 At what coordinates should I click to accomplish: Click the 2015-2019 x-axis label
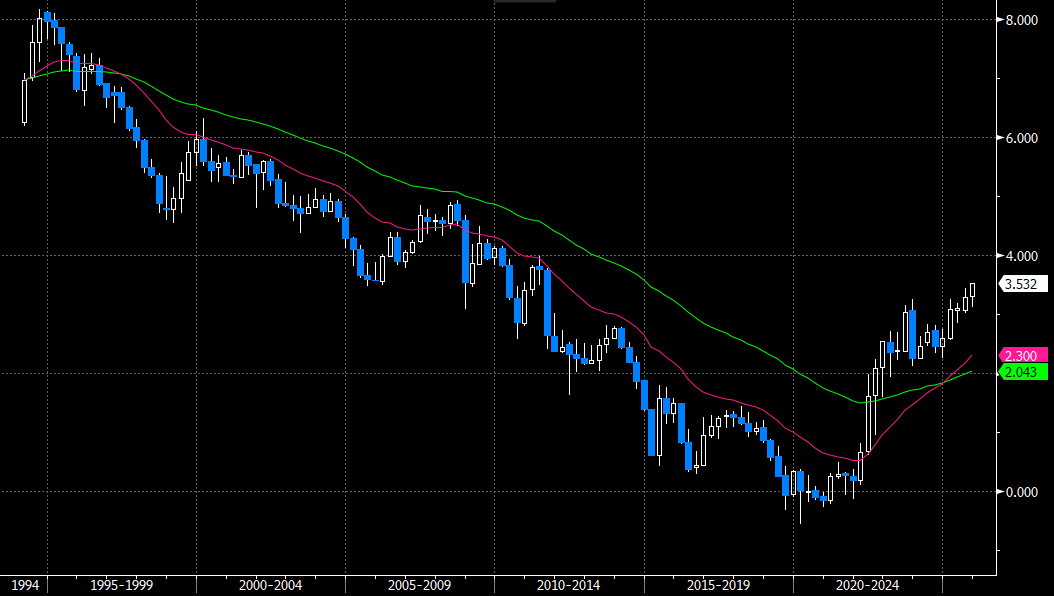pos(719,585)
